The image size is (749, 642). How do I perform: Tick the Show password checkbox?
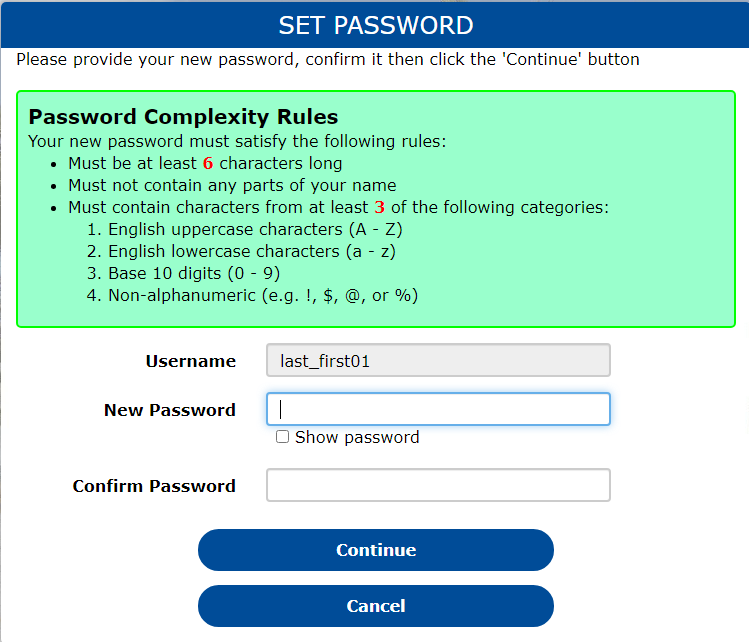coord(283,437)
